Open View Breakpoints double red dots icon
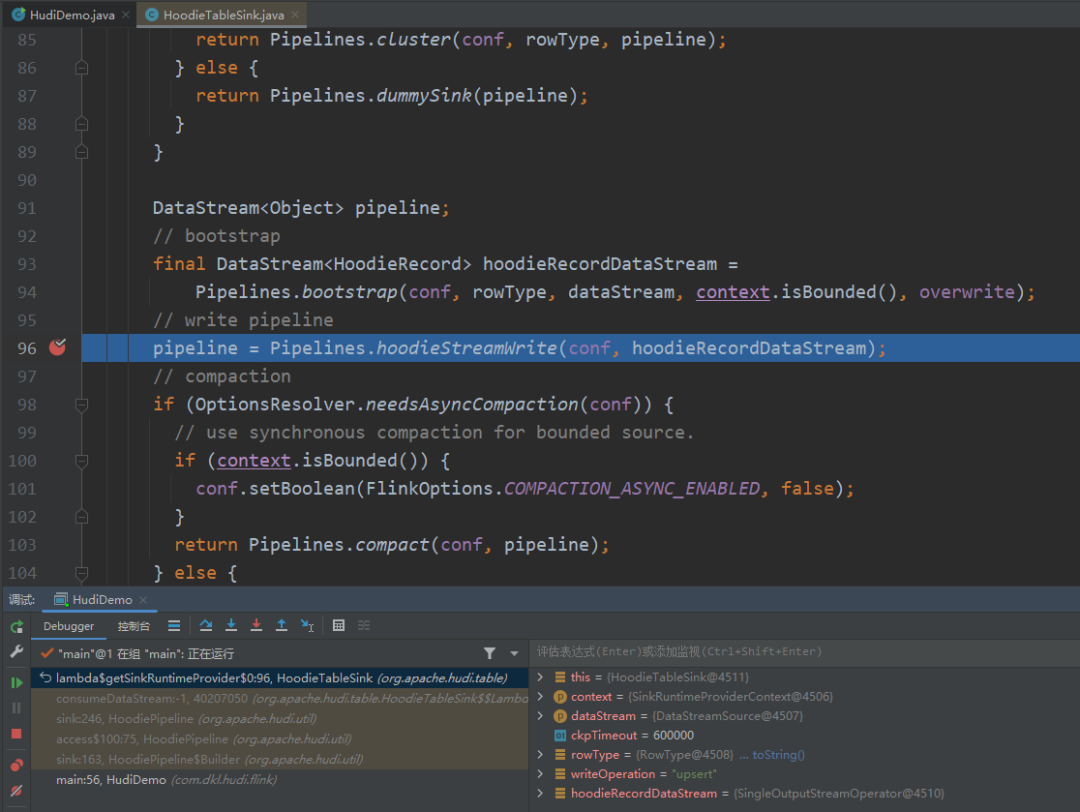This screenshot has height=812, width=1080. click(16, 765)
